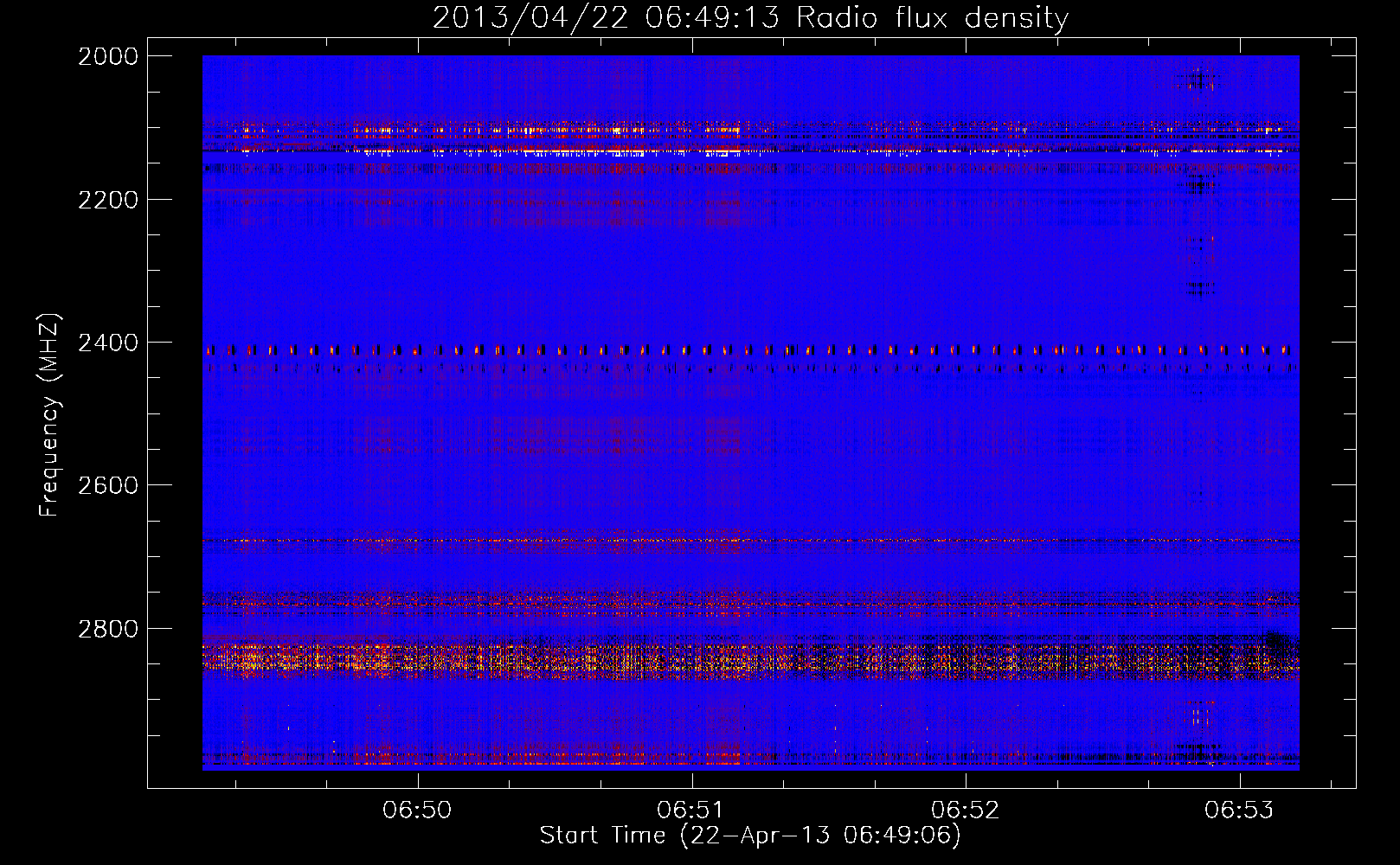This screenshot has height=865, width=1400.
Task: Select the 2600 frequency tick label
Action: (108, 485)
